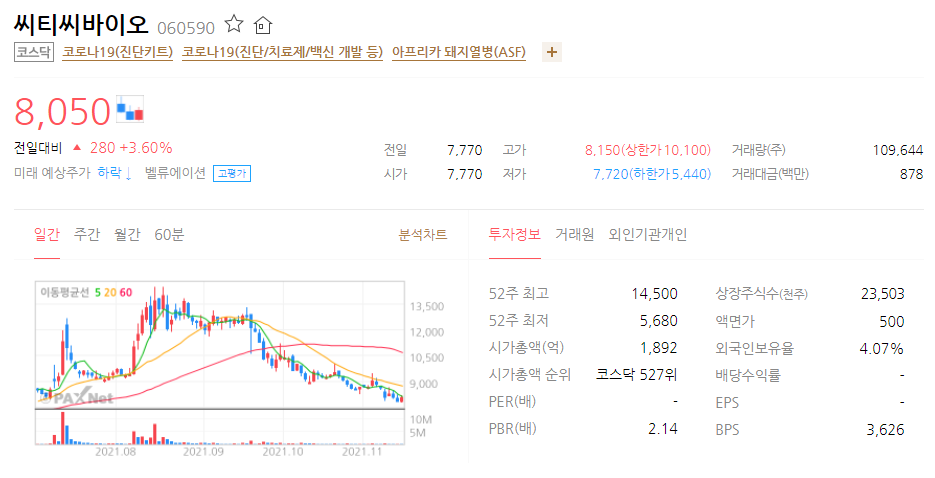Click the 고평가 valuation badge

point(232,173)
